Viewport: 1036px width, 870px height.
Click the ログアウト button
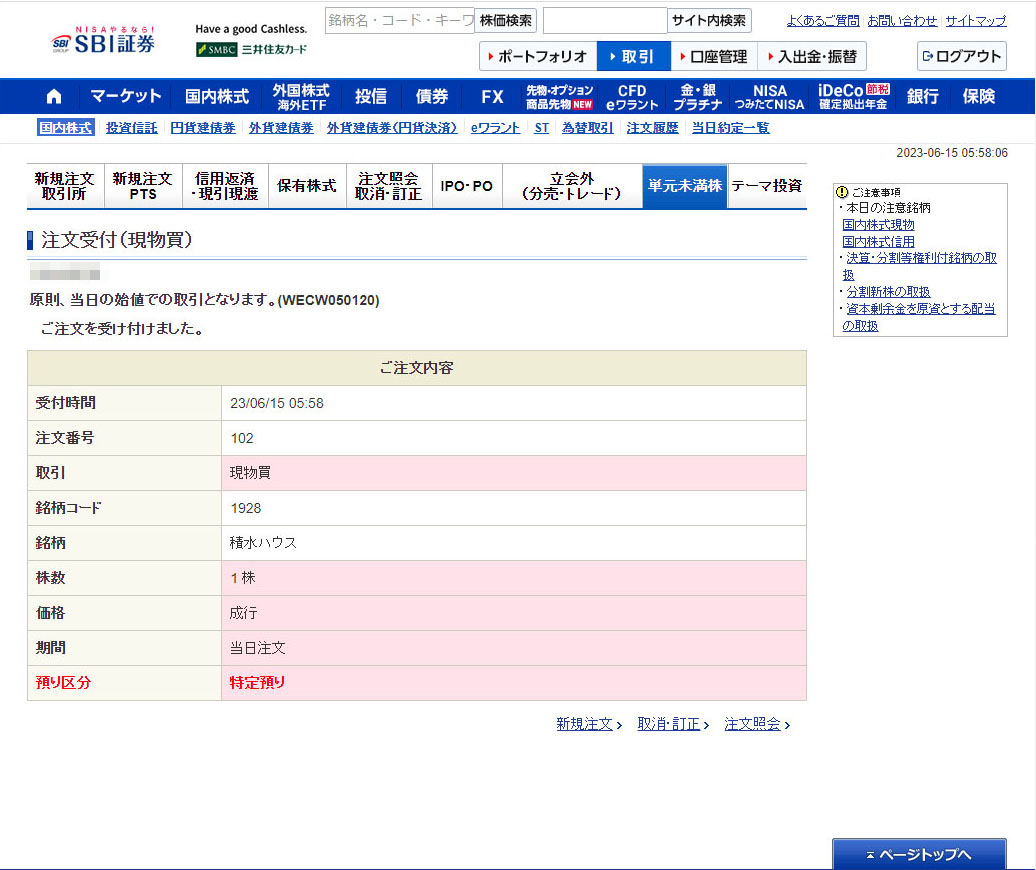[961, 56]
